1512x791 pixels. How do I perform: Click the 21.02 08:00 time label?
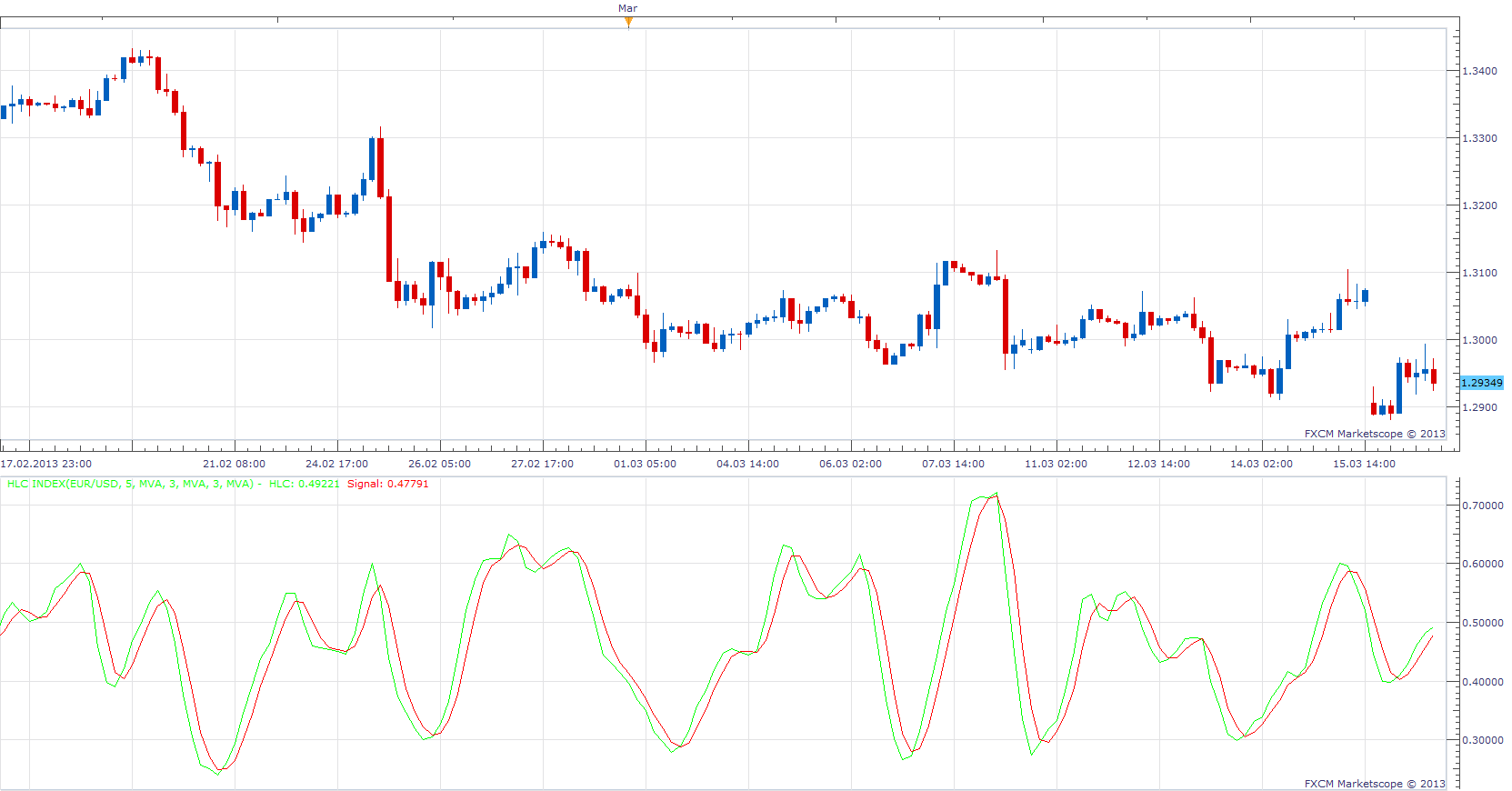[235, 464]
